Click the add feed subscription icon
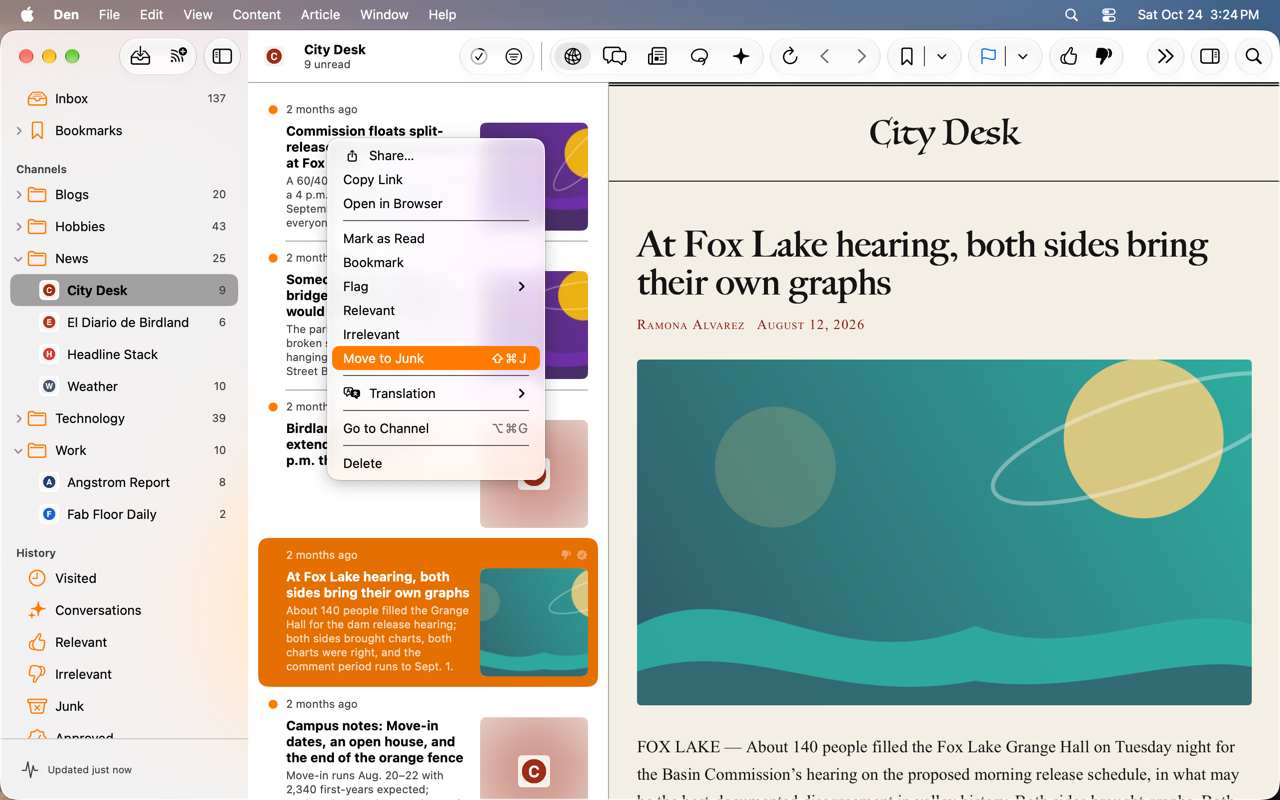Image resolution: width=1280 pixels, height=800 pixels. point(178,57)
